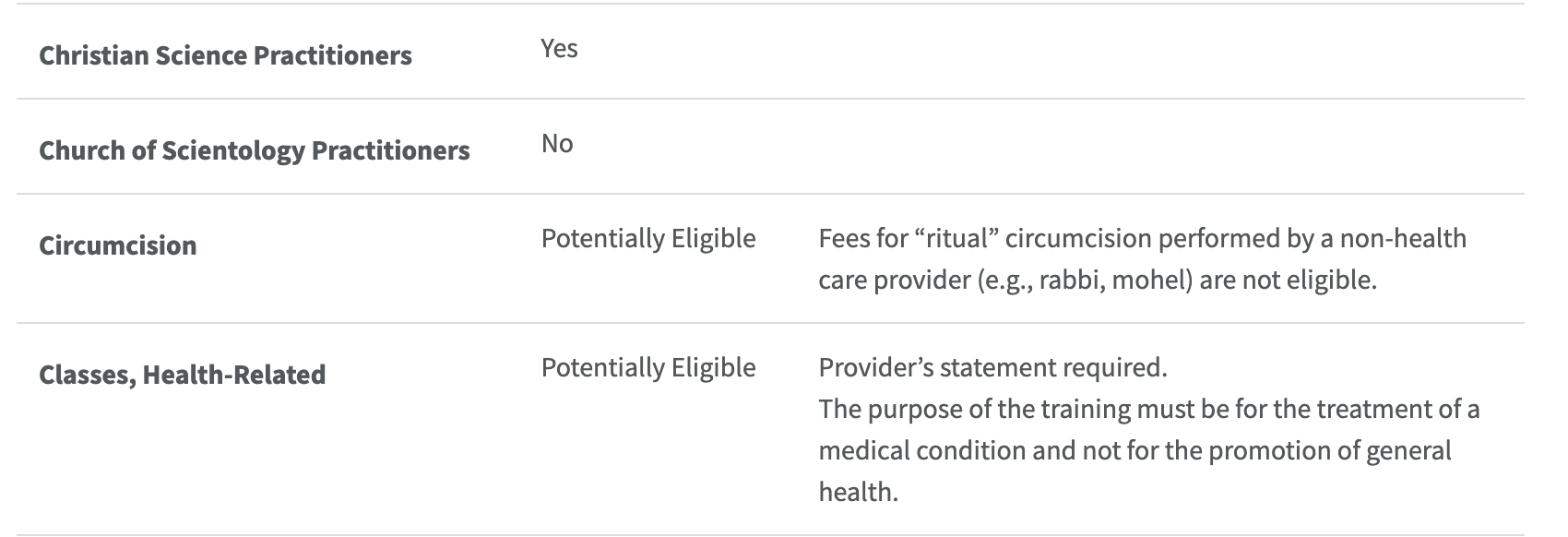Click the Circumcision row title

[118, 245]
